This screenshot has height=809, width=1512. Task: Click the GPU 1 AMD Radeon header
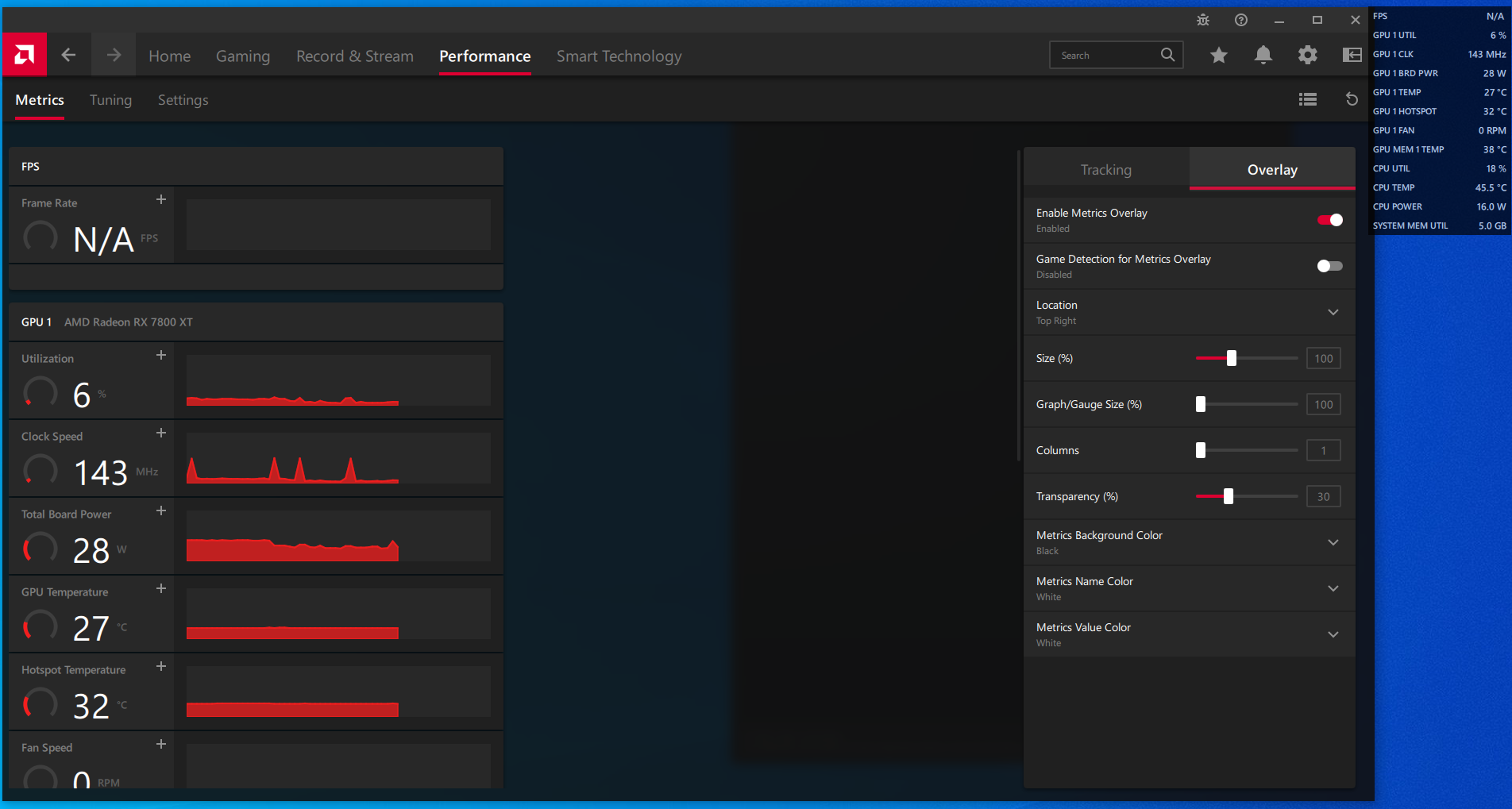click(256, 322)
